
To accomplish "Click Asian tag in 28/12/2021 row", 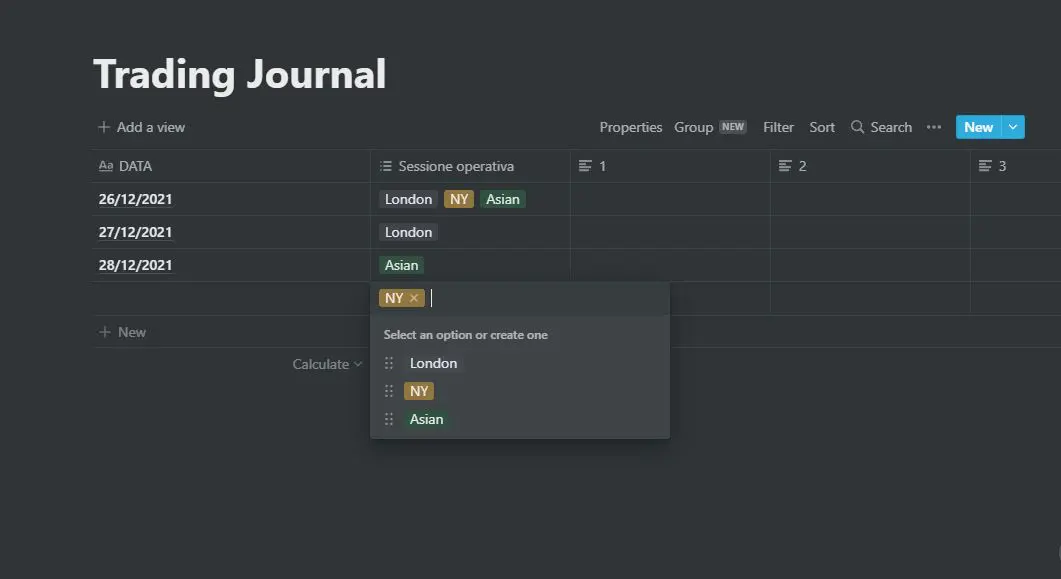I will (401, 265).
